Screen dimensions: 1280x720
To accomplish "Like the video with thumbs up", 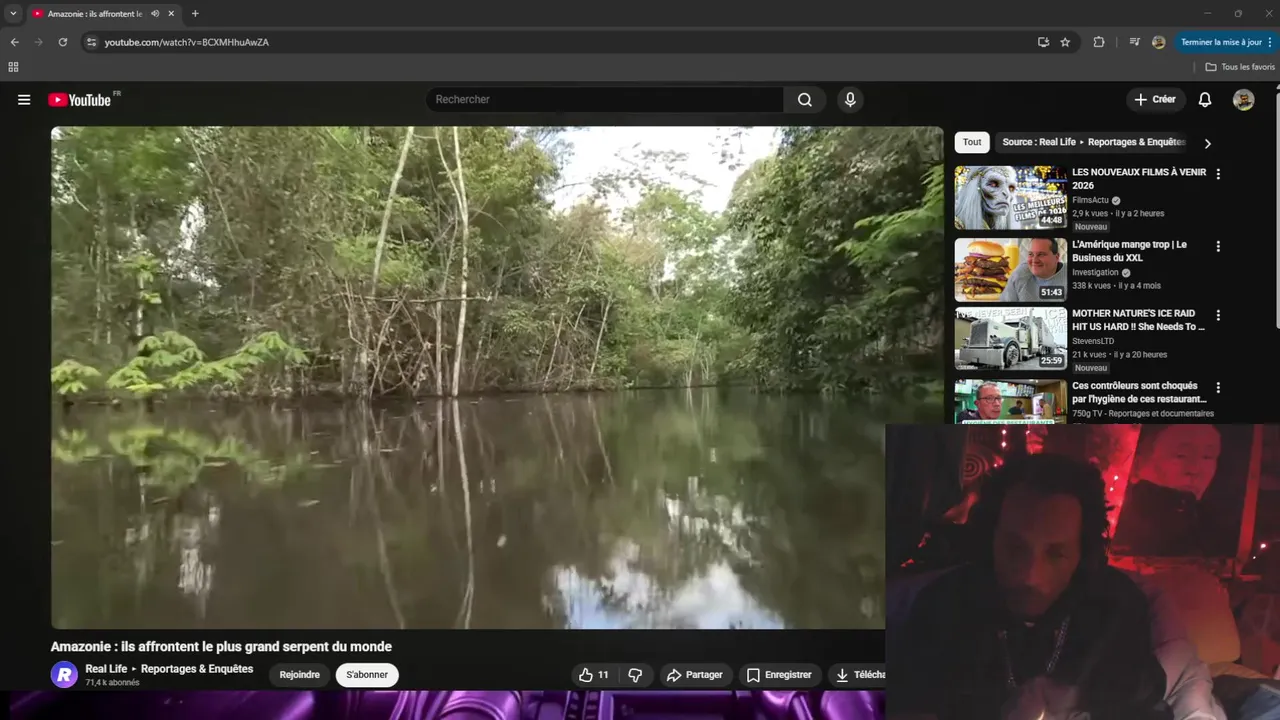I will [x=594, y=675].
